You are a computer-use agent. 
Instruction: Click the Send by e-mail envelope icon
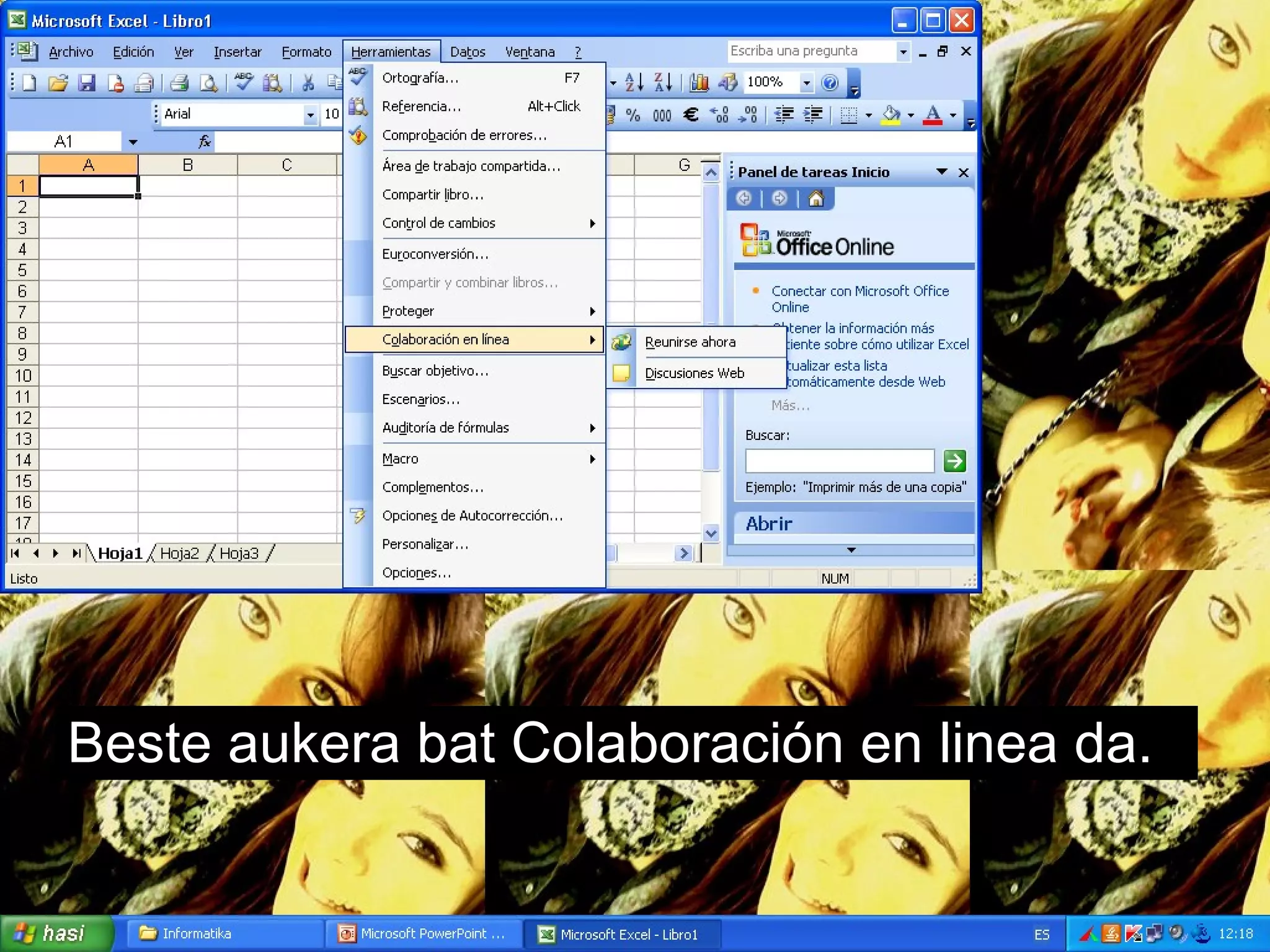tap(144, 82)
